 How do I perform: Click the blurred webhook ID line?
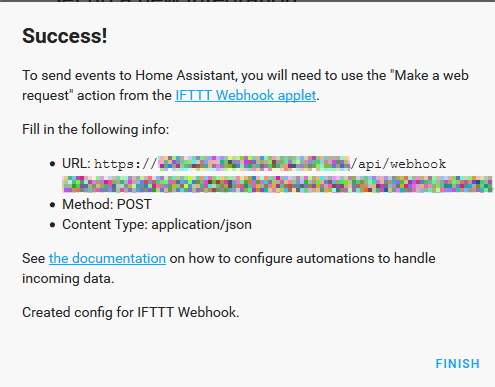(277, 184)
